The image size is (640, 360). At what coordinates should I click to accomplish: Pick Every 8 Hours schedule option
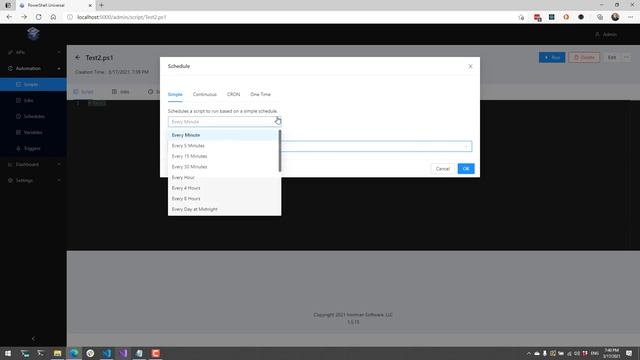tap(224, 199)
